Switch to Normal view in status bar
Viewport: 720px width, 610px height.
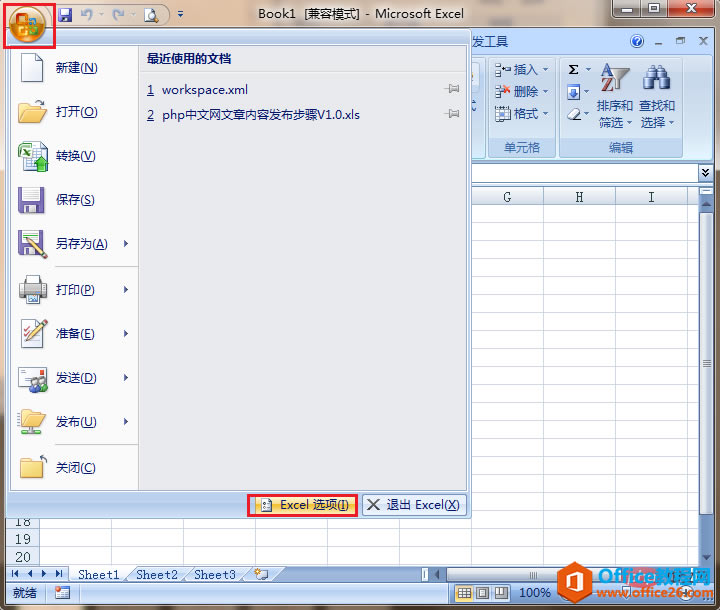pyautogui.click(x=464, y=593)
